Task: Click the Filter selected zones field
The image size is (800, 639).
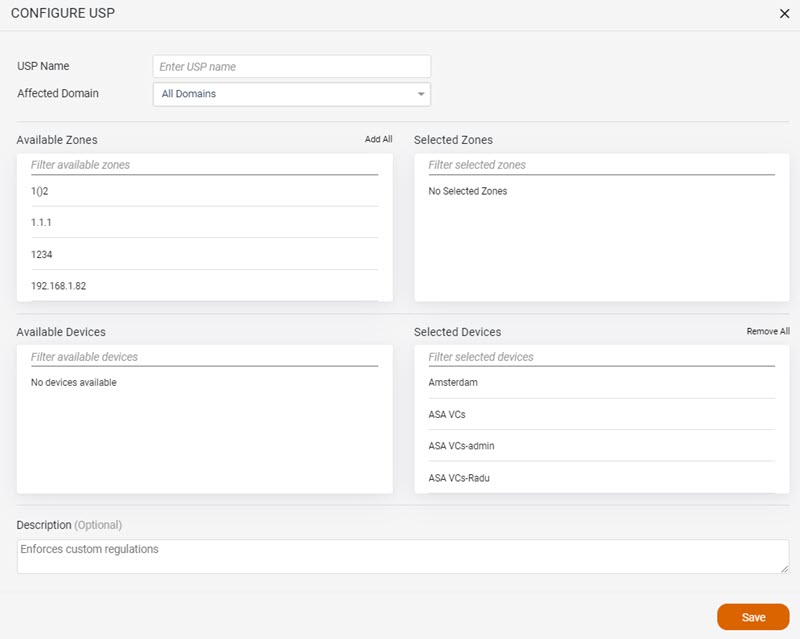Action: point(602,165)
